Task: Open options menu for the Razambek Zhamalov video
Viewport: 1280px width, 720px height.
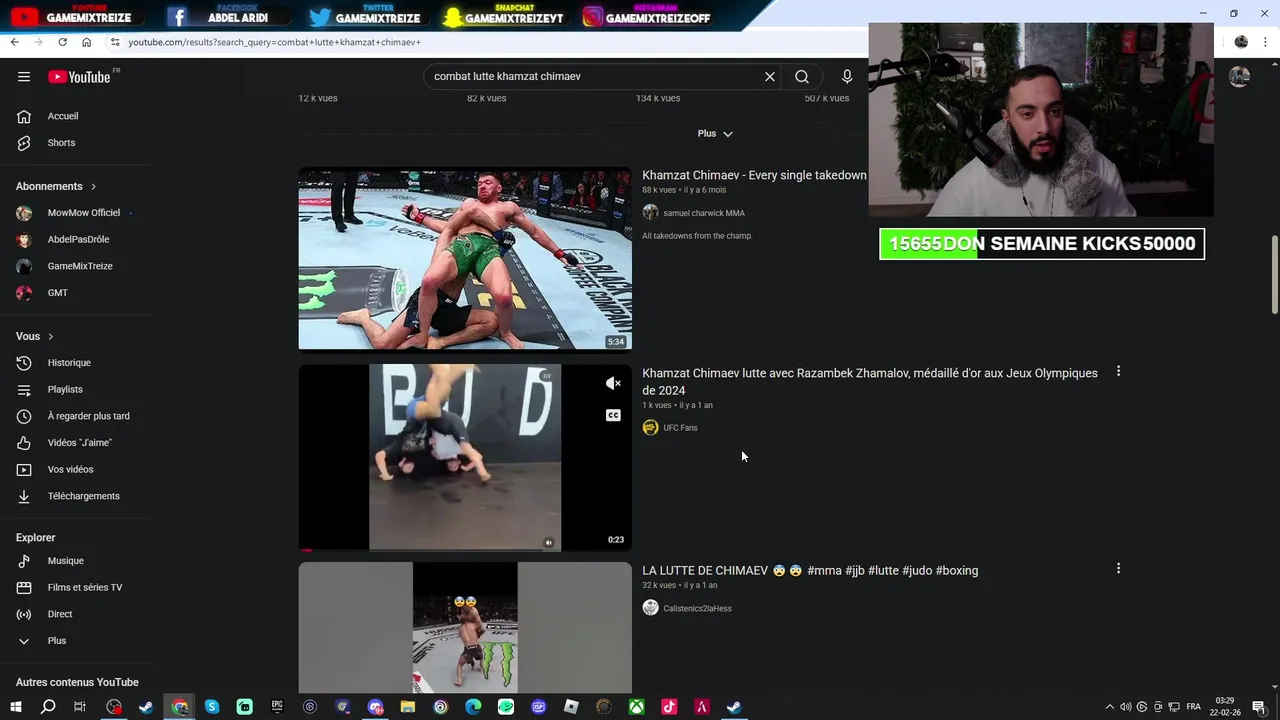Action: pyautogui.click(x=1118, y=372)
